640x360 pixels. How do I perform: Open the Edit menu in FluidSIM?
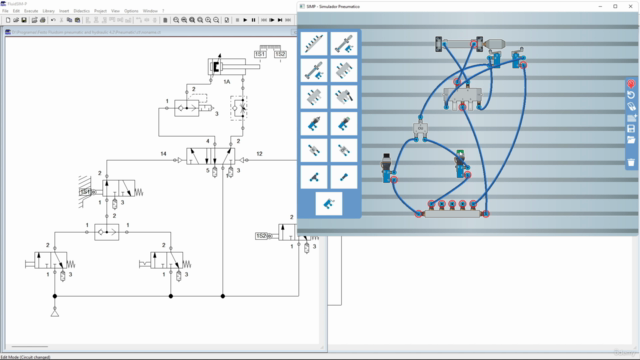[x=16, y=11]
